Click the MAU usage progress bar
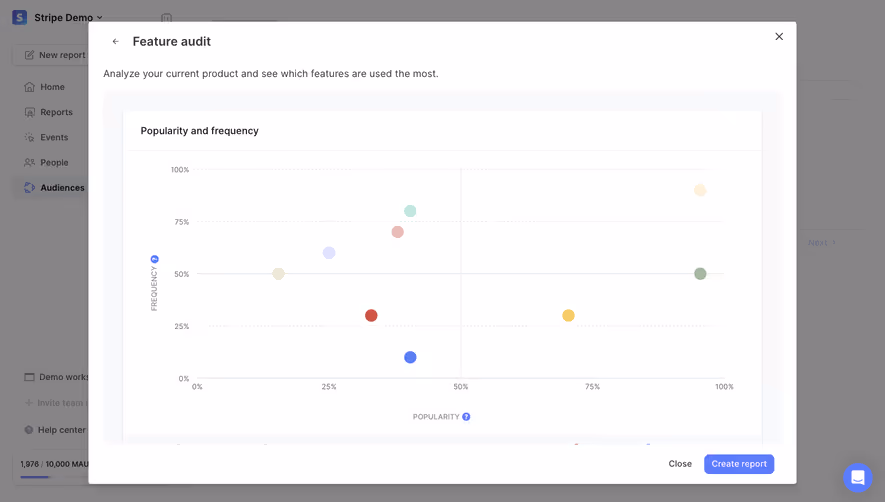Image resolution: width=885 pixels, height=502 pixels. pyautogui.click(x=54, y=477)
